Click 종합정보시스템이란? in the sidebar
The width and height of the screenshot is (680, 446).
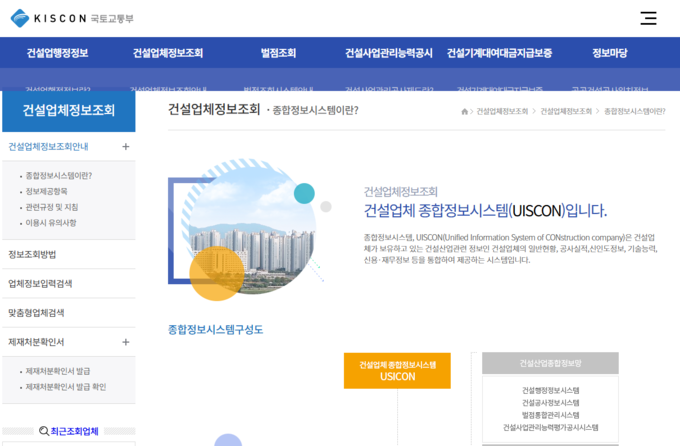pyautogui.click(x=58, y=175)
